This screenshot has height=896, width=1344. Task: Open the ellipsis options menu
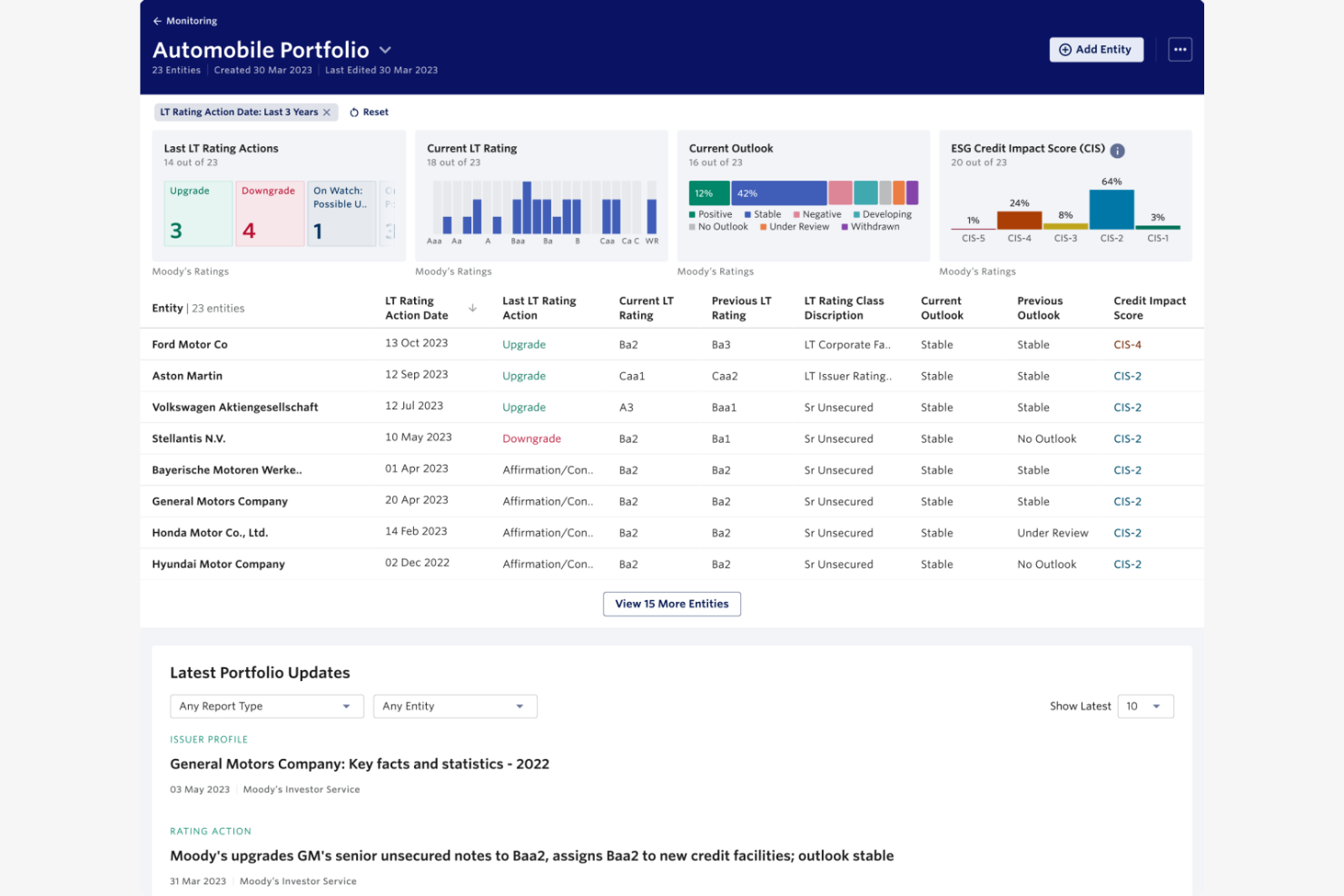tap(1180, 49)
